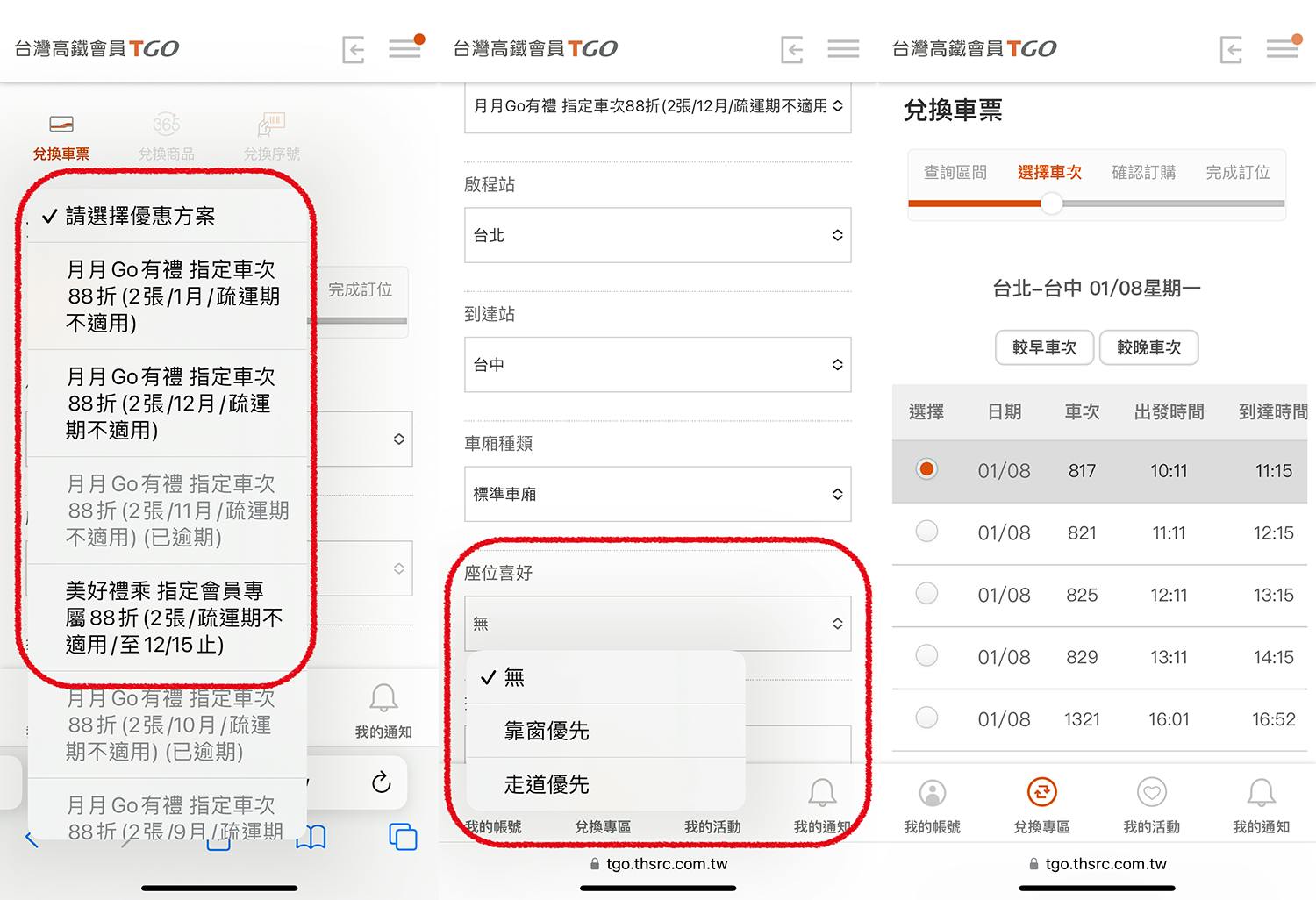Screen dimensions: 1316x900
Task: Tap 較晚車次 button
Action: [1148, 347]
